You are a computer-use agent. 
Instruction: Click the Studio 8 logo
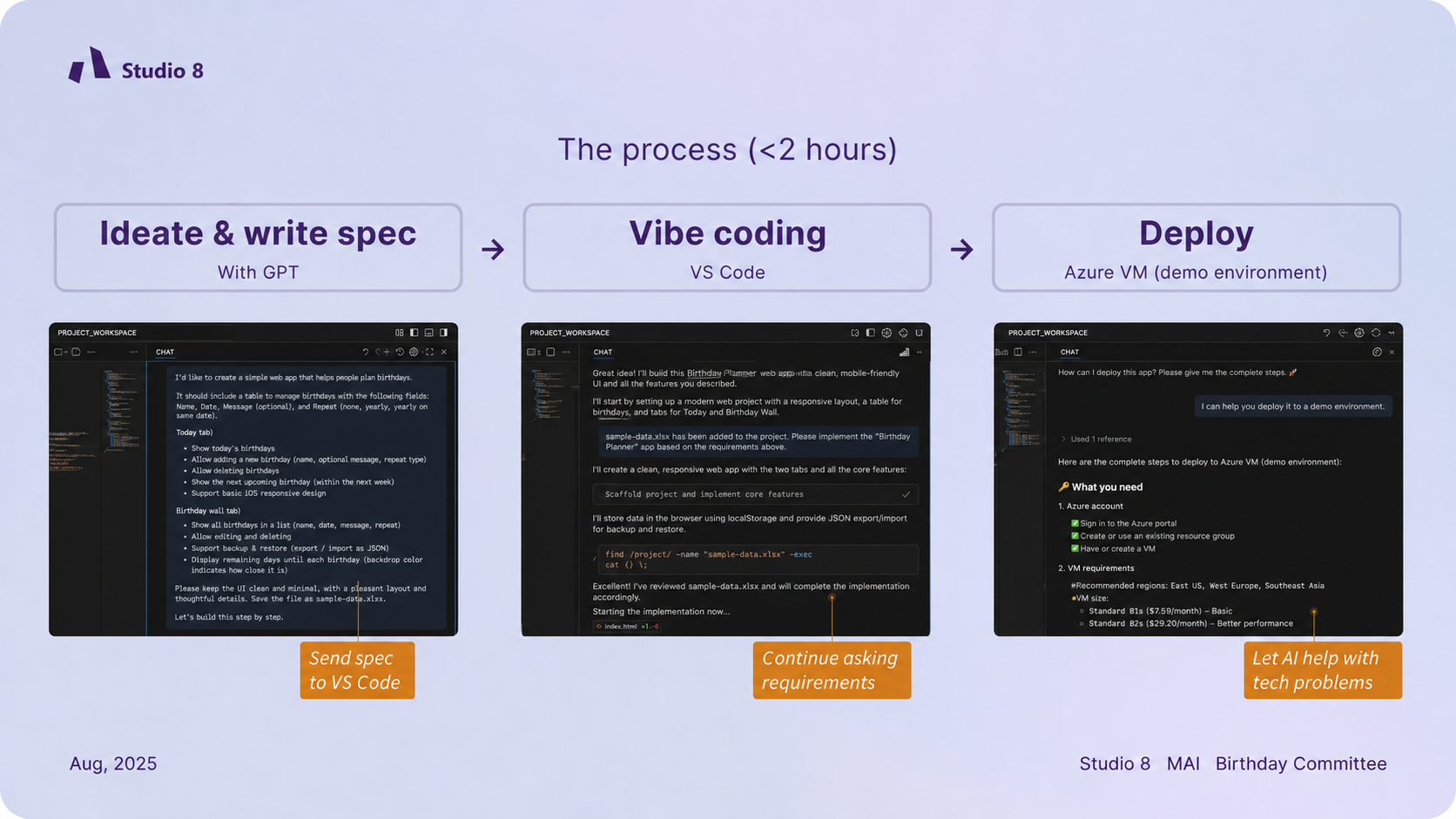136,65
